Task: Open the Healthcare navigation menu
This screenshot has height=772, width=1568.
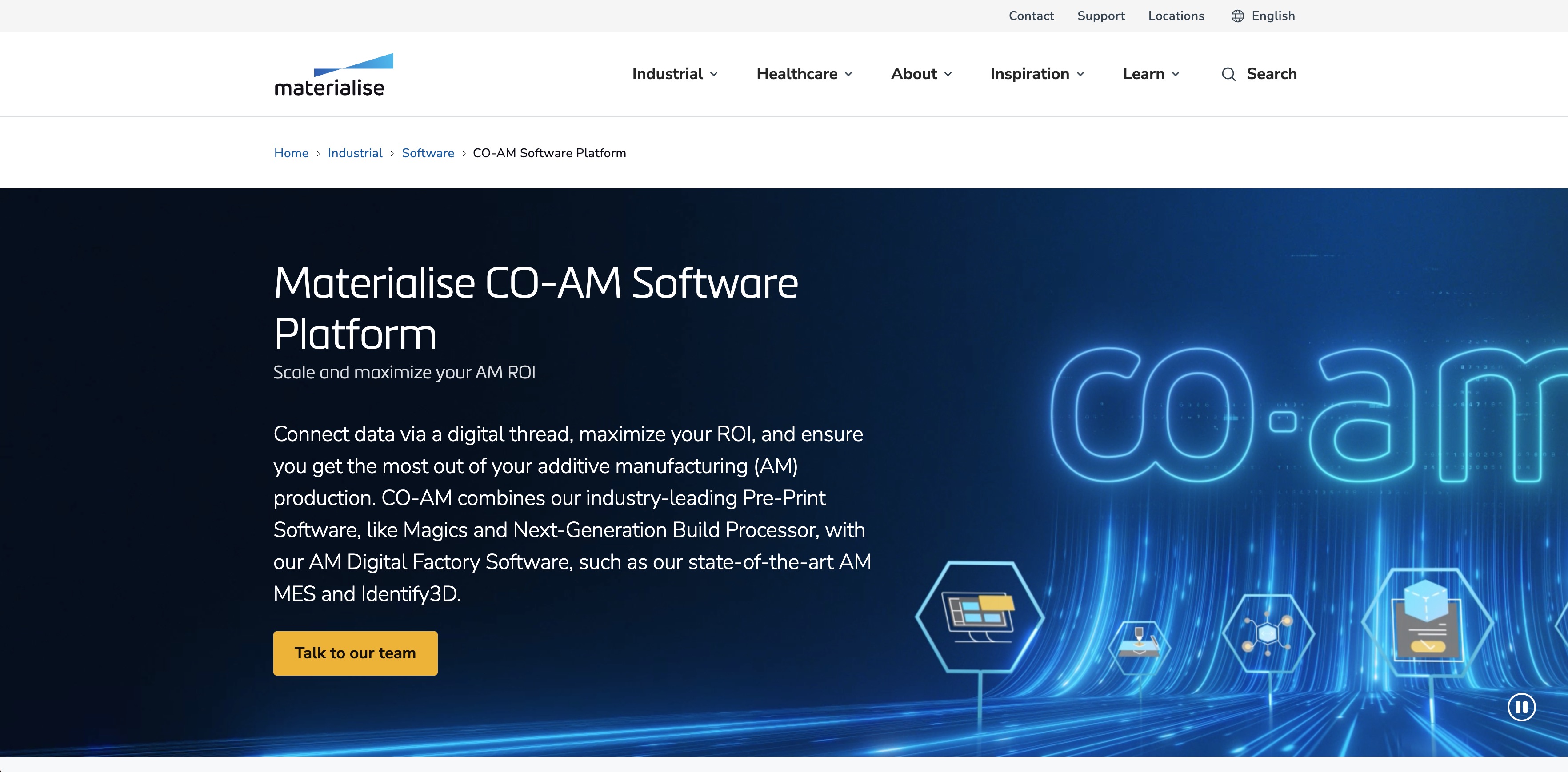Action: 805,74
